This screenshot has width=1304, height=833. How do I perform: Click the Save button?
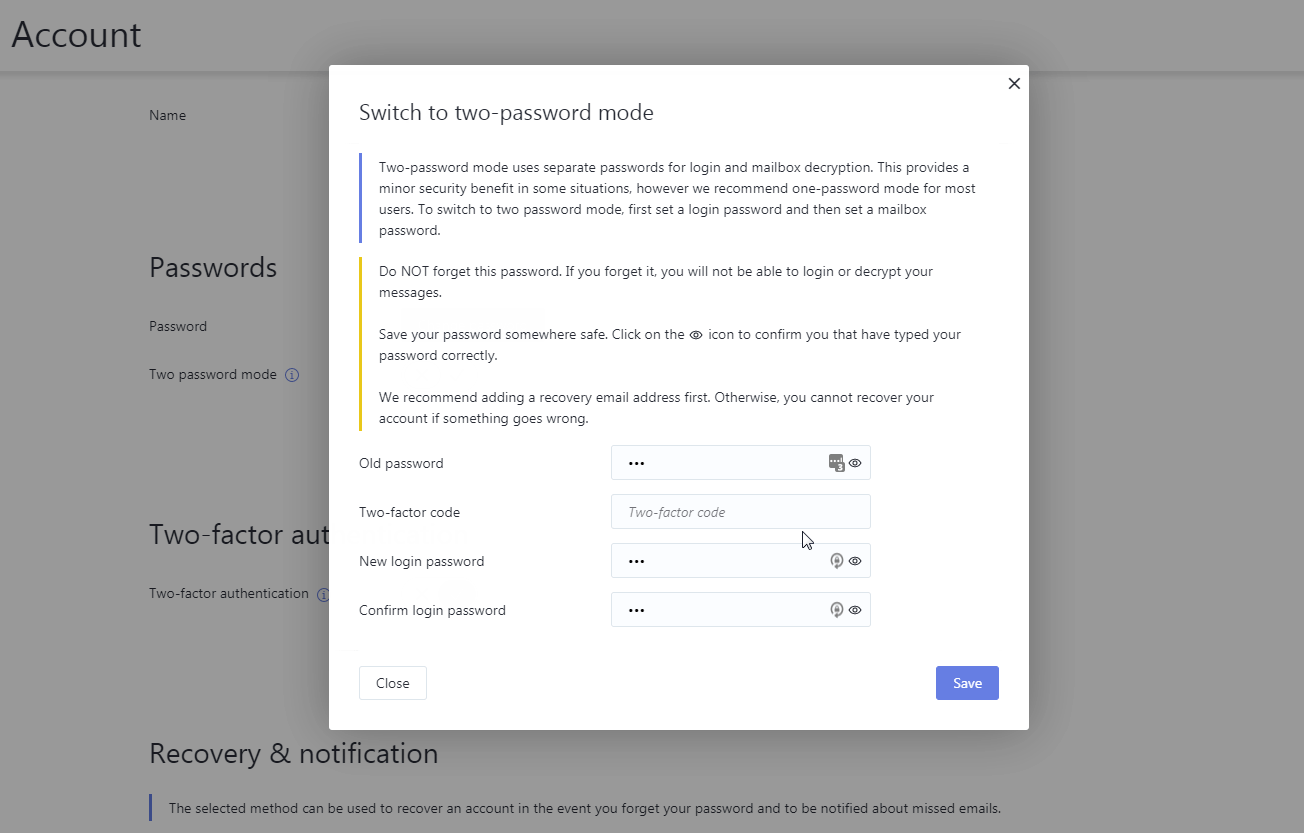coord(967,683)
